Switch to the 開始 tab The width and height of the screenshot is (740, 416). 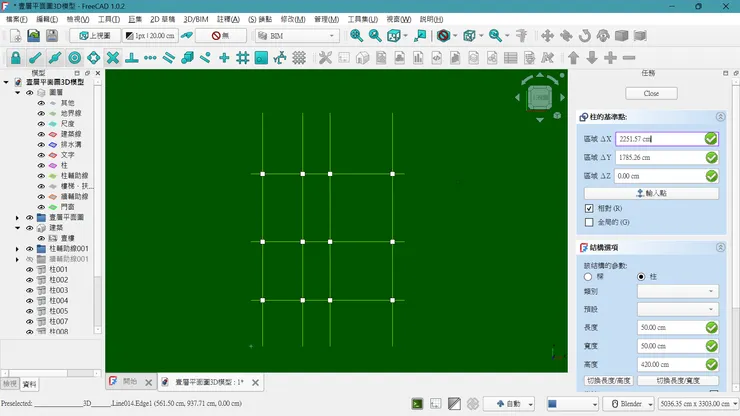click(x=129, y=382)
